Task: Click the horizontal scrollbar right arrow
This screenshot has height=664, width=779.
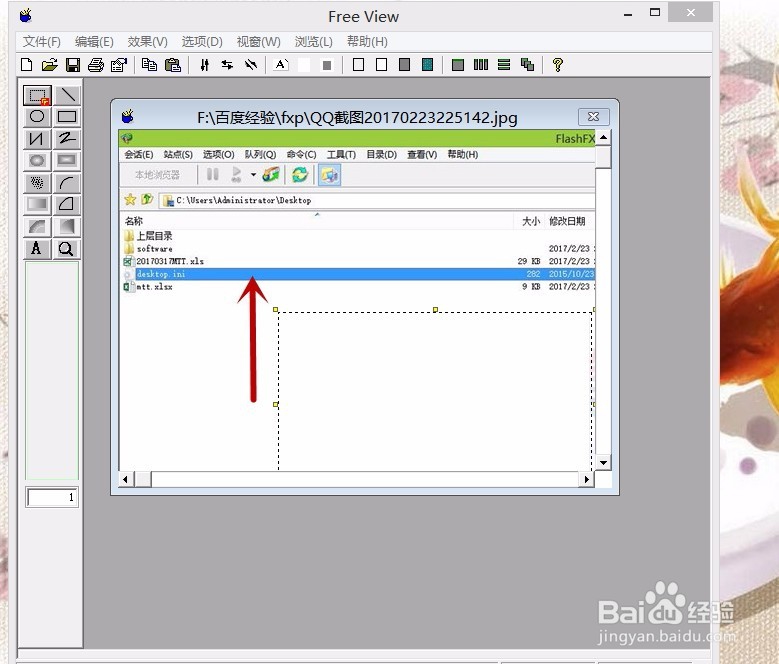Action: click(x=587, y=479)
